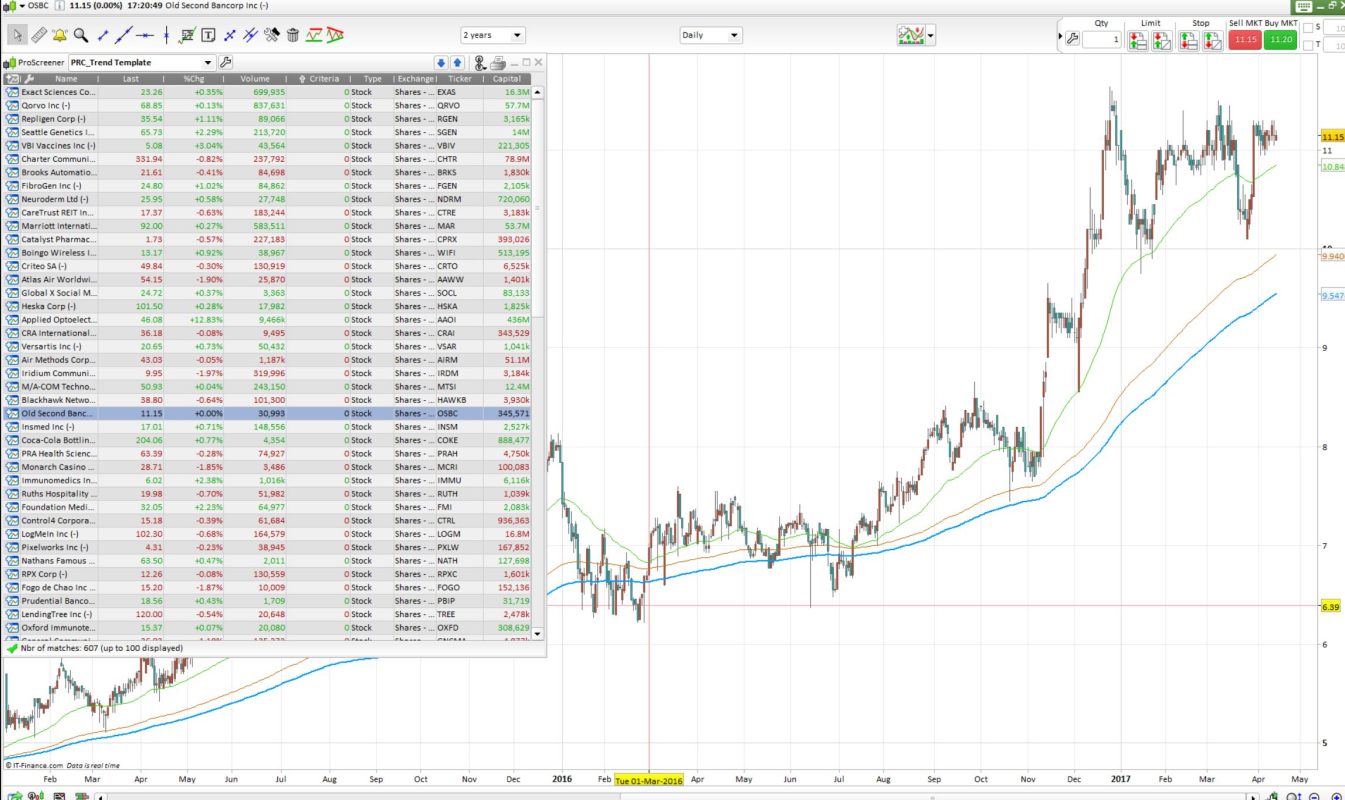Click the ProScreener blue up arrow
The image size is (1345, 800).
click(x=455, y=62)
